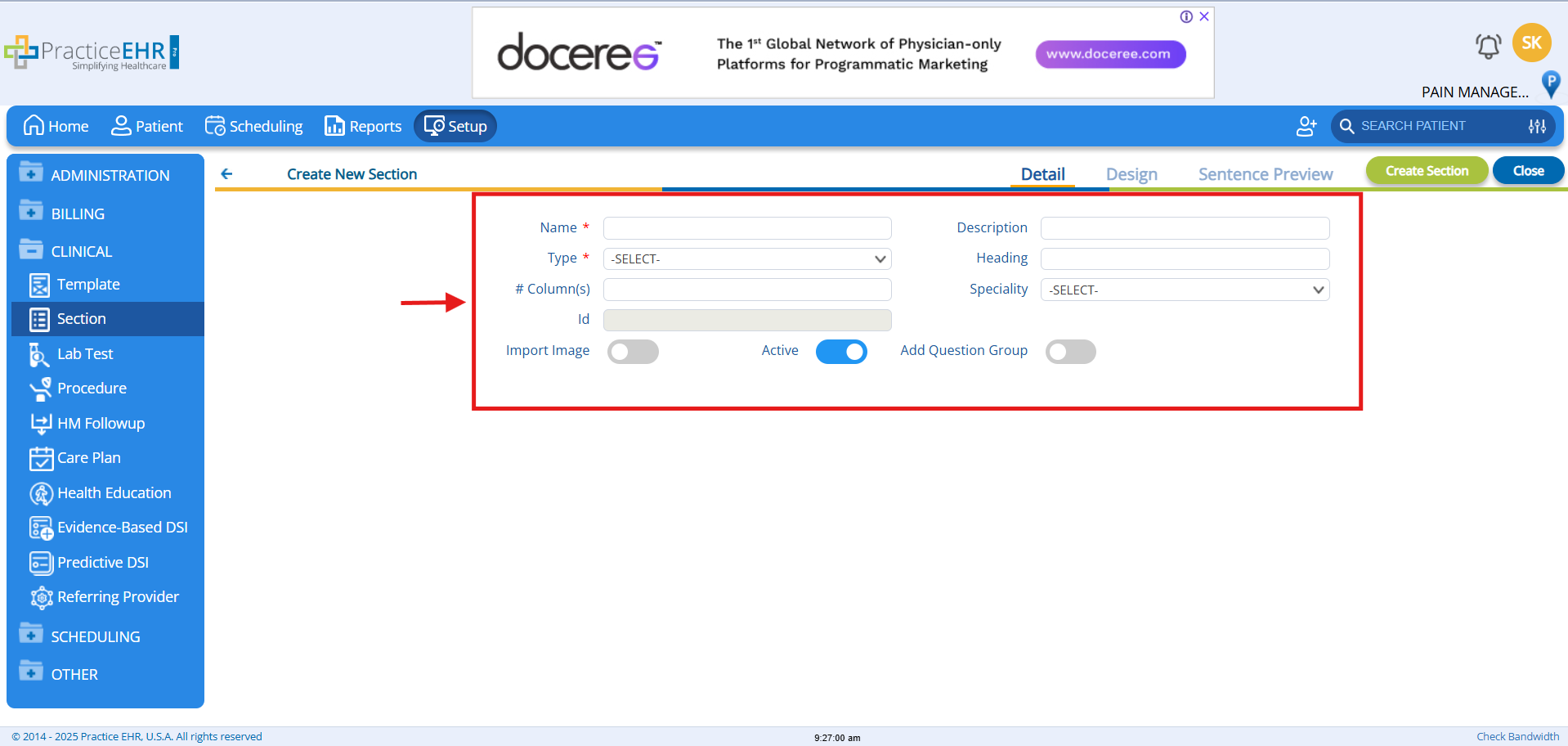Switch to the Design tab
1568x746 pixels.
[x=1131, y=174]
